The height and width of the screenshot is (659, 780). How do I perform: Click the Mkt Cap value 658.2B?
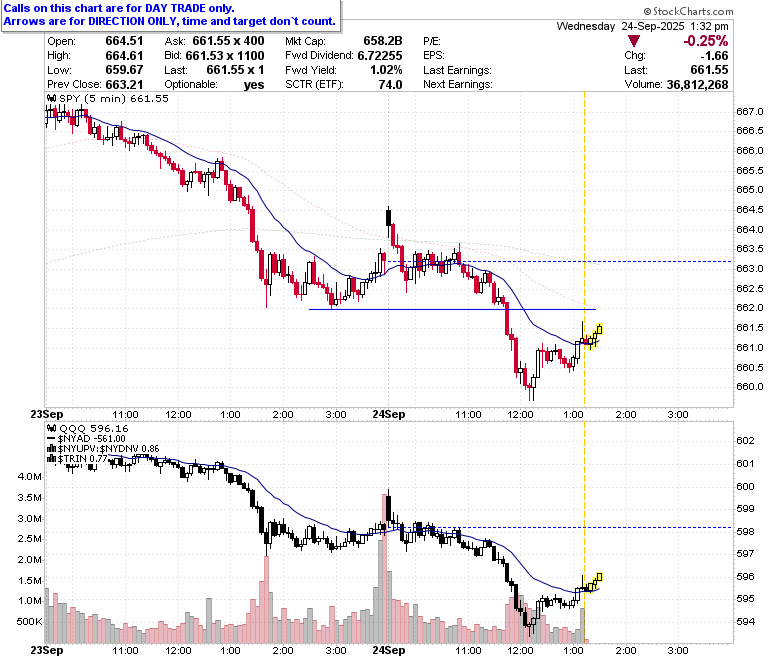(383, 41)
